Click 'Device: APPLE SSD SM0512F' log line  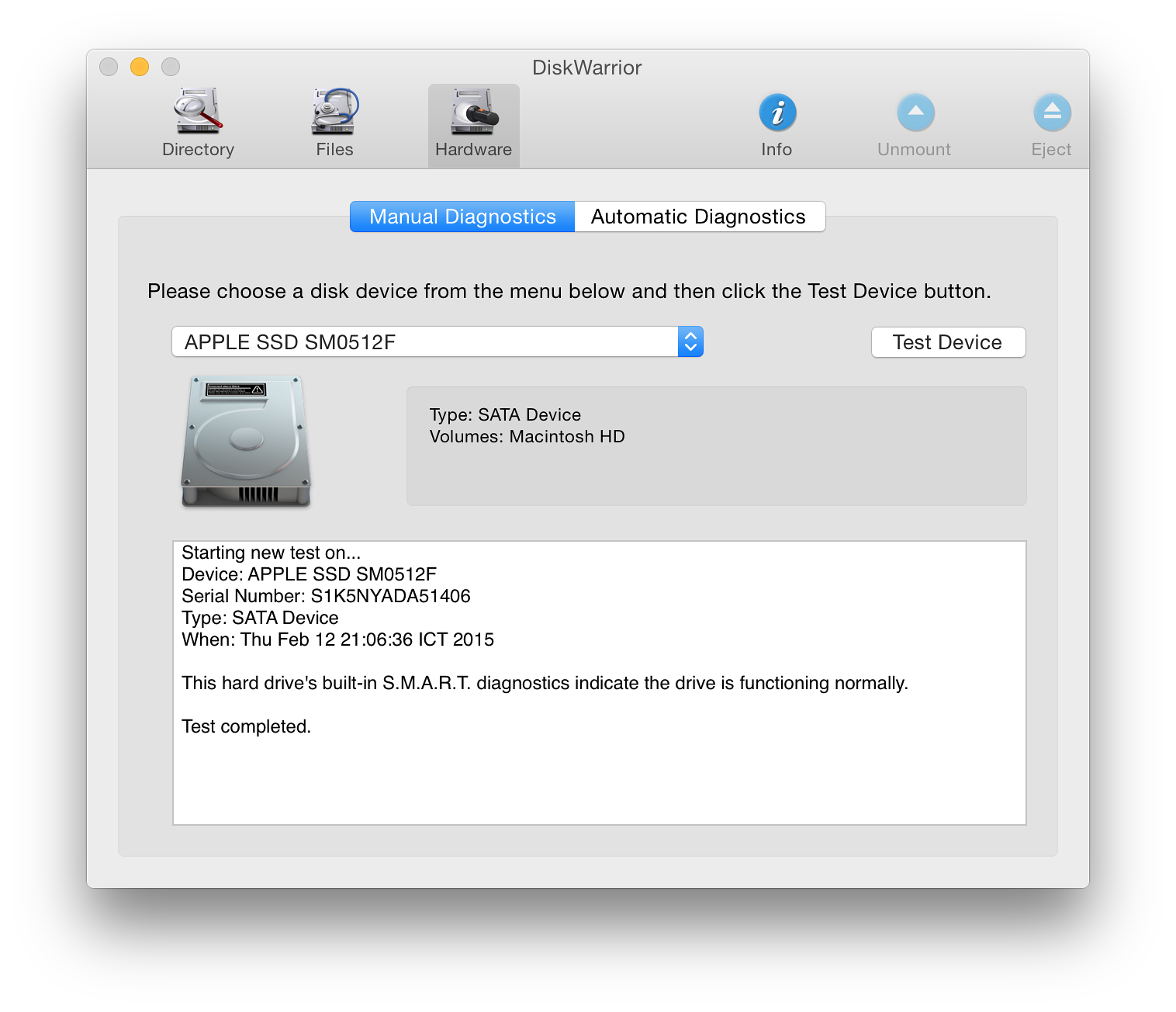[x=309, y=574]
